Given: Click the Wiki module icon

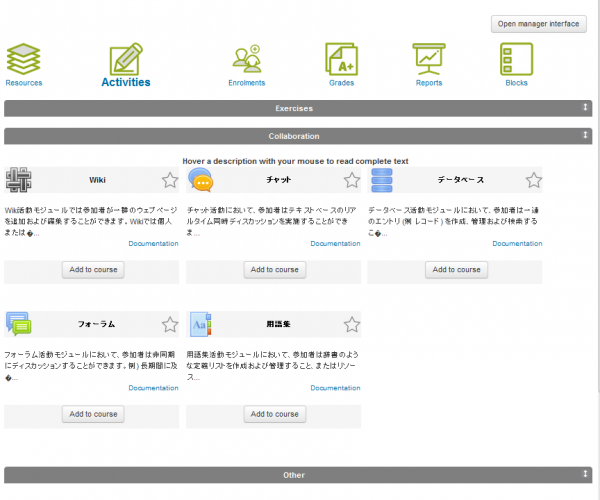Looking at the screenshot, I should point(18,180).
